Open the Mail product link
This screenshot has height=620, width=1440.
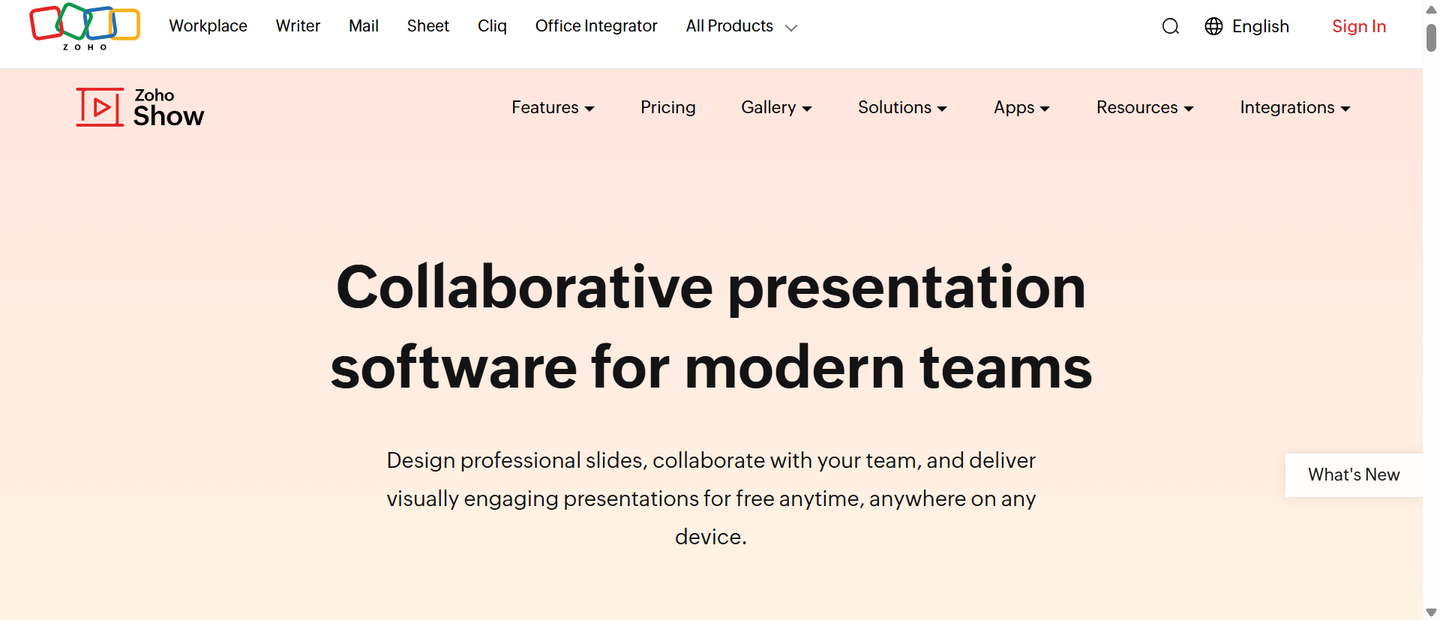364,26
